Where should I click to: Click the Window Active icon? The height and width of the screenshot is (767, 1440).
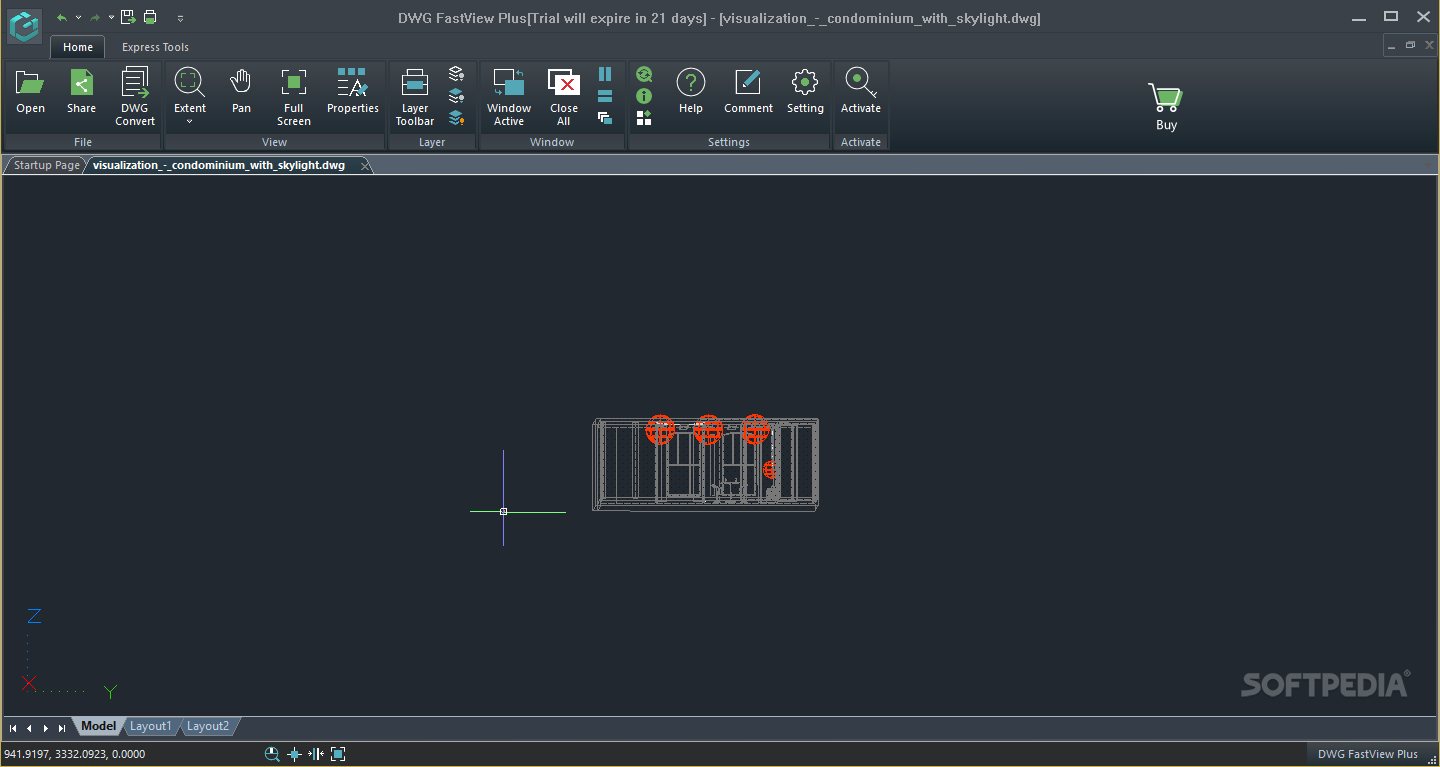pos(509,97)
